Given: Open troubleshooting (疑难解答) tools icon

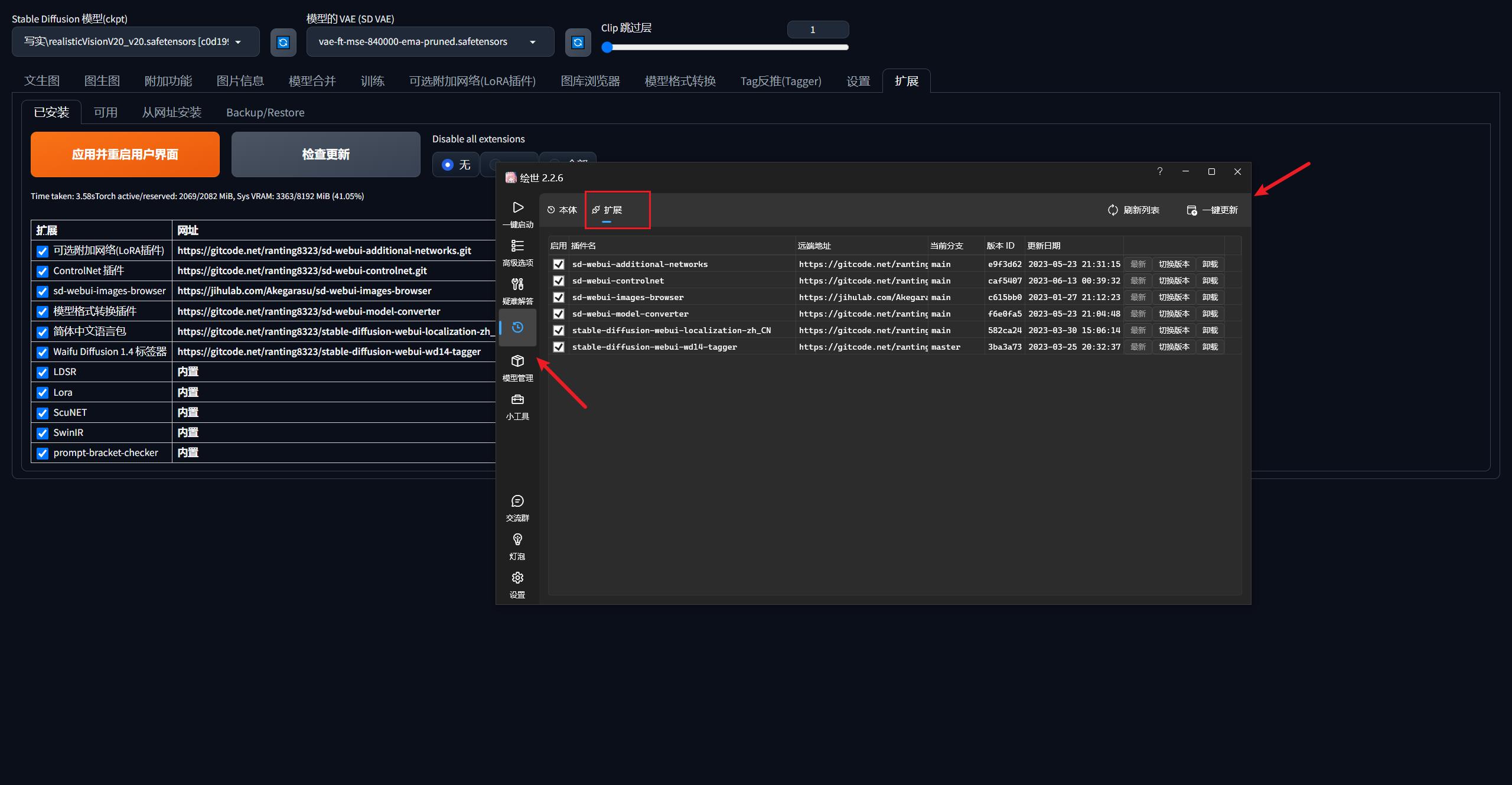Looking at the screenshot, I should [517, 285].
